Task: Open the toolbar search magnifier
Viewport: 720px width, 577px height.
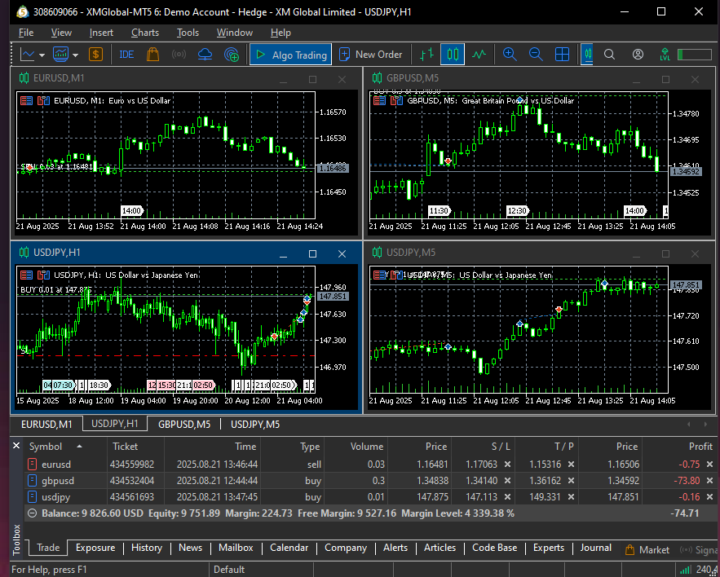Action: coord(609,55)
